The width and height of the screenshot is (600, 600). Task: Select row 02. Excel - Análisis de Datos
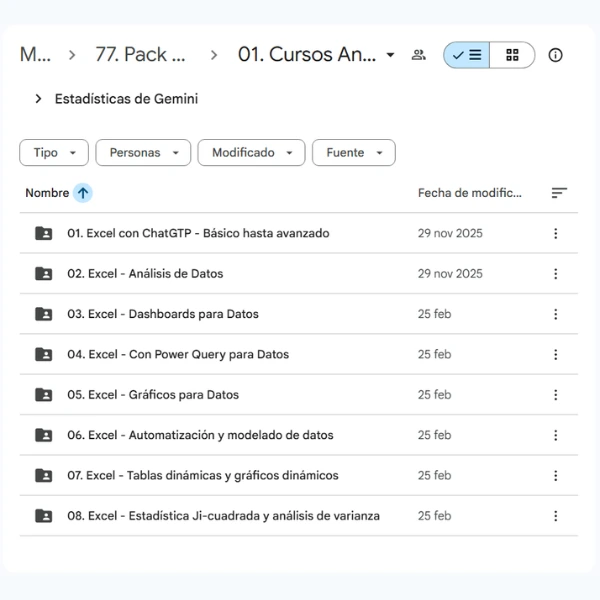click(298, 274)
